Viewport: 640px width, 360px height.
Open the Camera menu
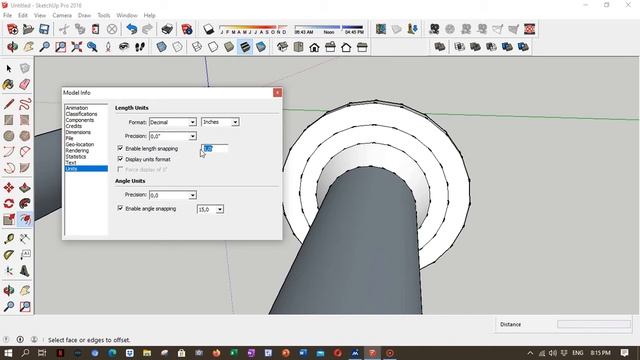pyautogui.click(x=62, y=15)
